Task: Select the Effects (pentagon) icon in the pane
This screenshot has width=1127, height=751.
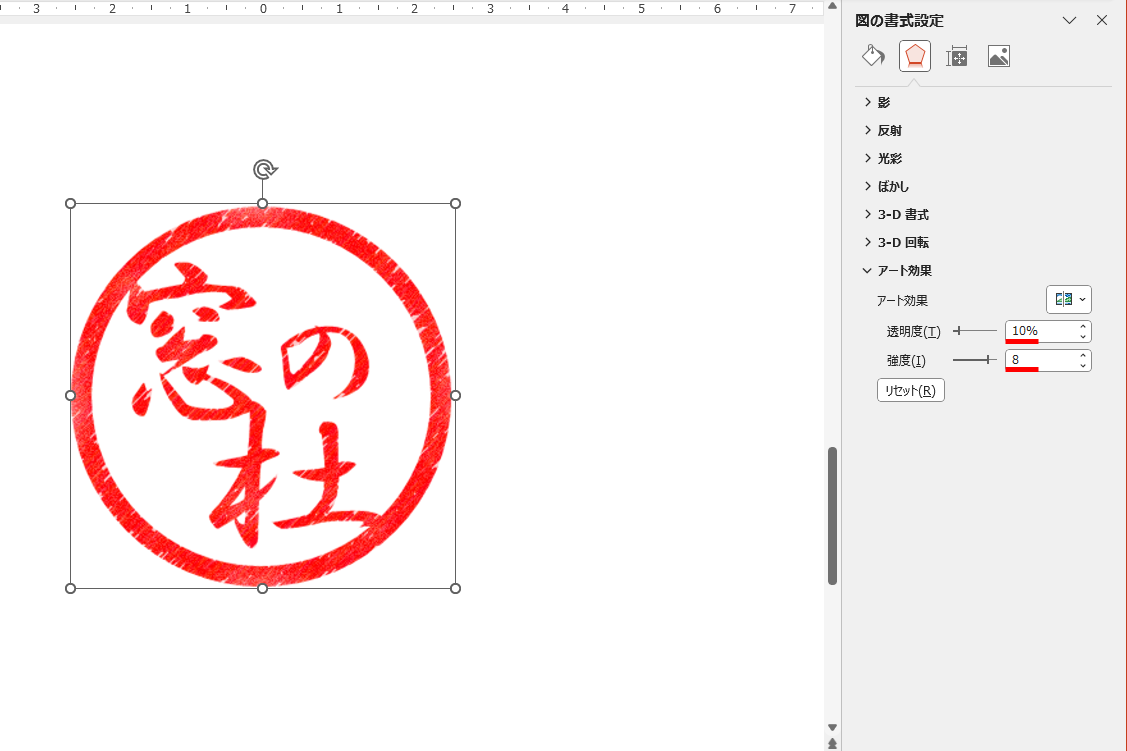Action: pyautogui.click(x=914, y=56)
